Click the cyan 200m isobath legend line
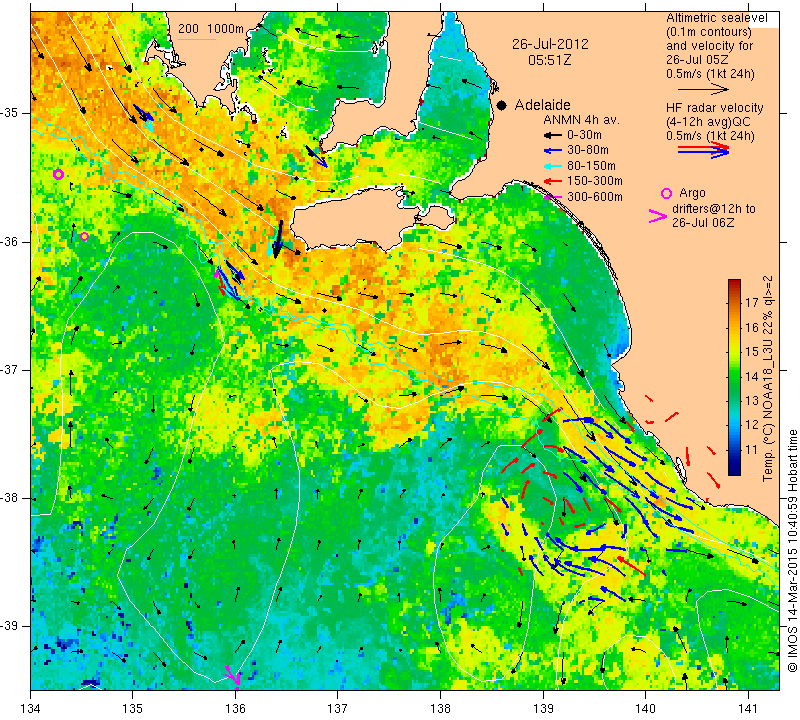This screenshot has width=800, height=720. pyautogui.click(x=197, y=39)
